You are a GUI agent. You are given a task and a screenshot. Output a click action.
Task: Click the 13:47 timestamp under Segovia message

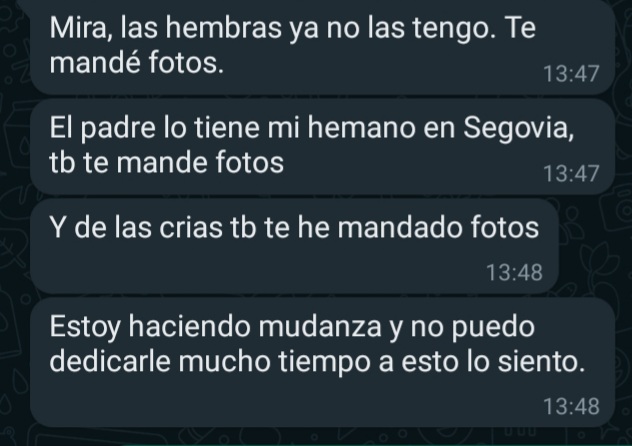(x=571, y=174)
